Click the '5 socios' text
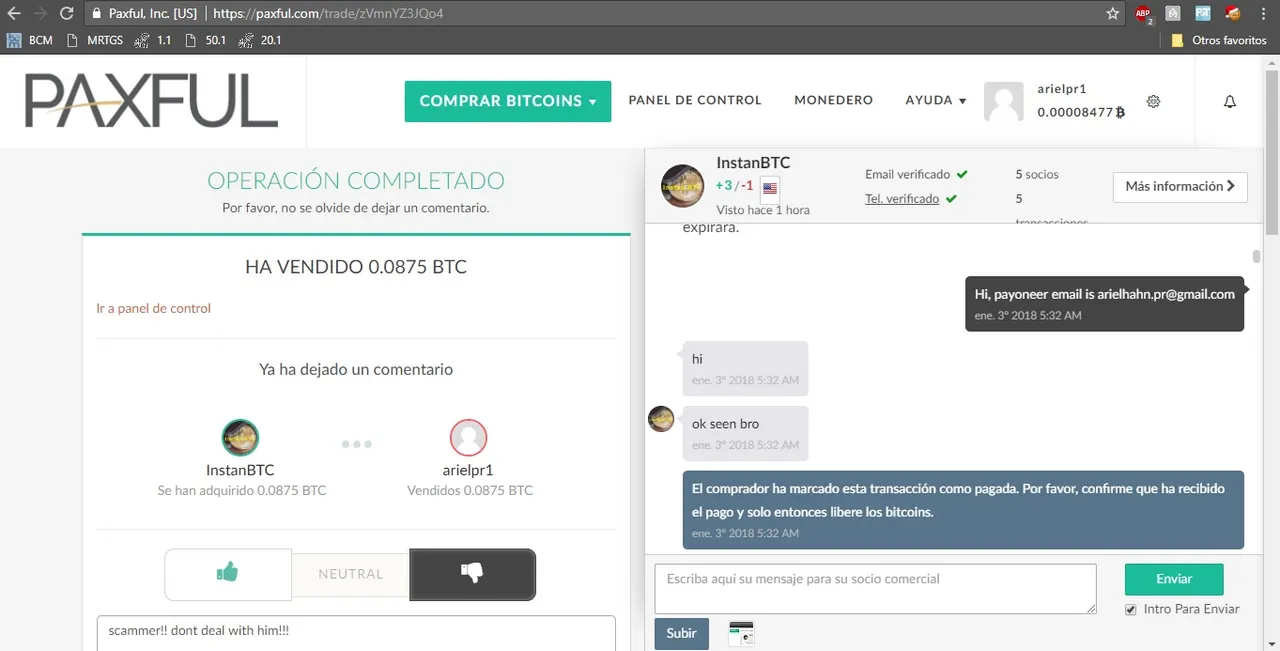 (x=1037, y=174)
